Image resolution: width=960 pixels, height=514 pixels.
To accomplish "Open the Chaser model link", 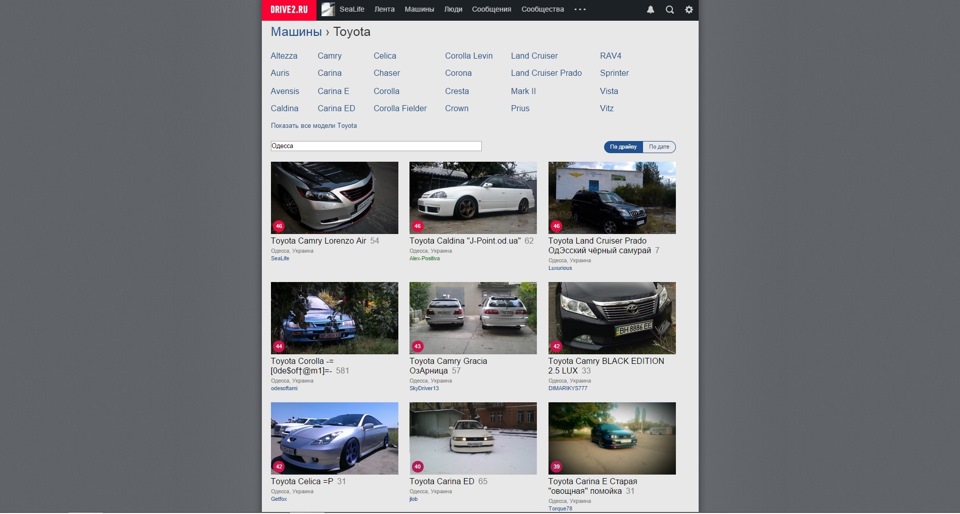I will click(x=386, y=73).
